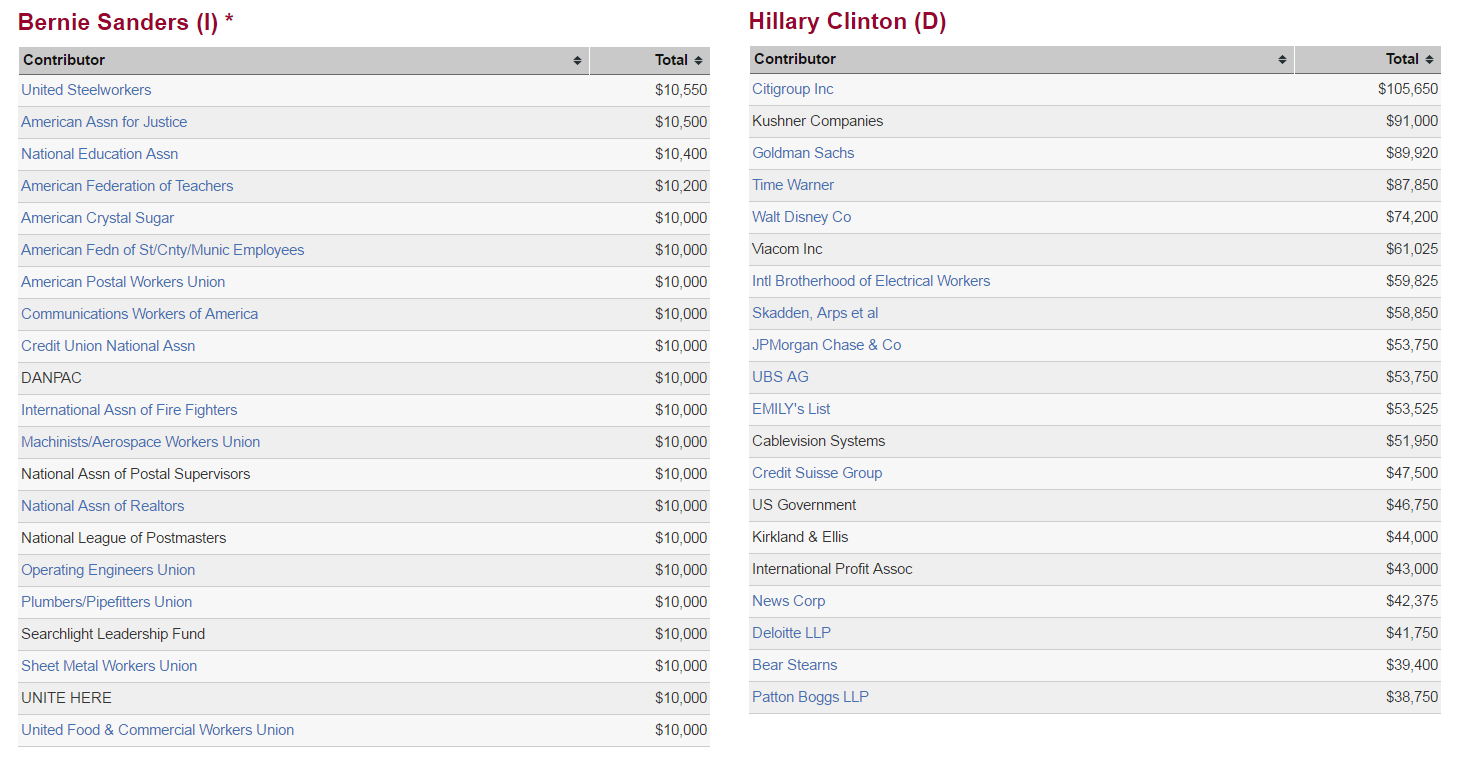The height and width of the screenshot is (775, 1462).
Task: Open United Food & Commercial Workers Union link
Action: click(158, 730)
